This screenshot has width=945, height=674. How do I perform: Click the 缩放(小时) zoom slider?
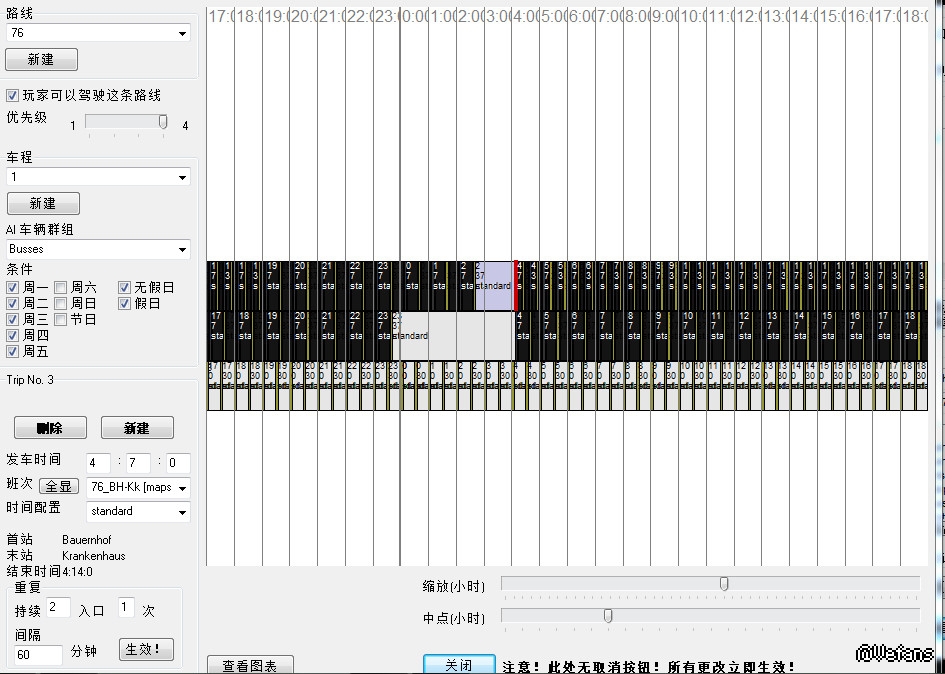[711, 584]
